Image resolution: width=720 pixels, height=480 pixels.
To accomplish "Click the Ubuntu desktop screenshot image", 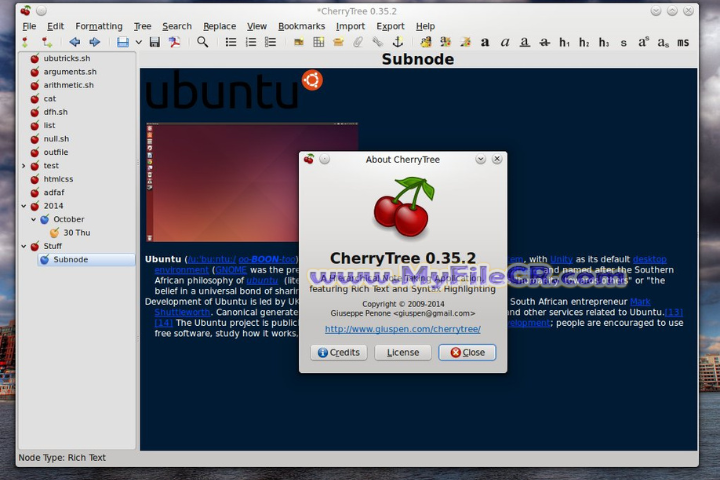I will pyautogui.click(x=223, y=182).
